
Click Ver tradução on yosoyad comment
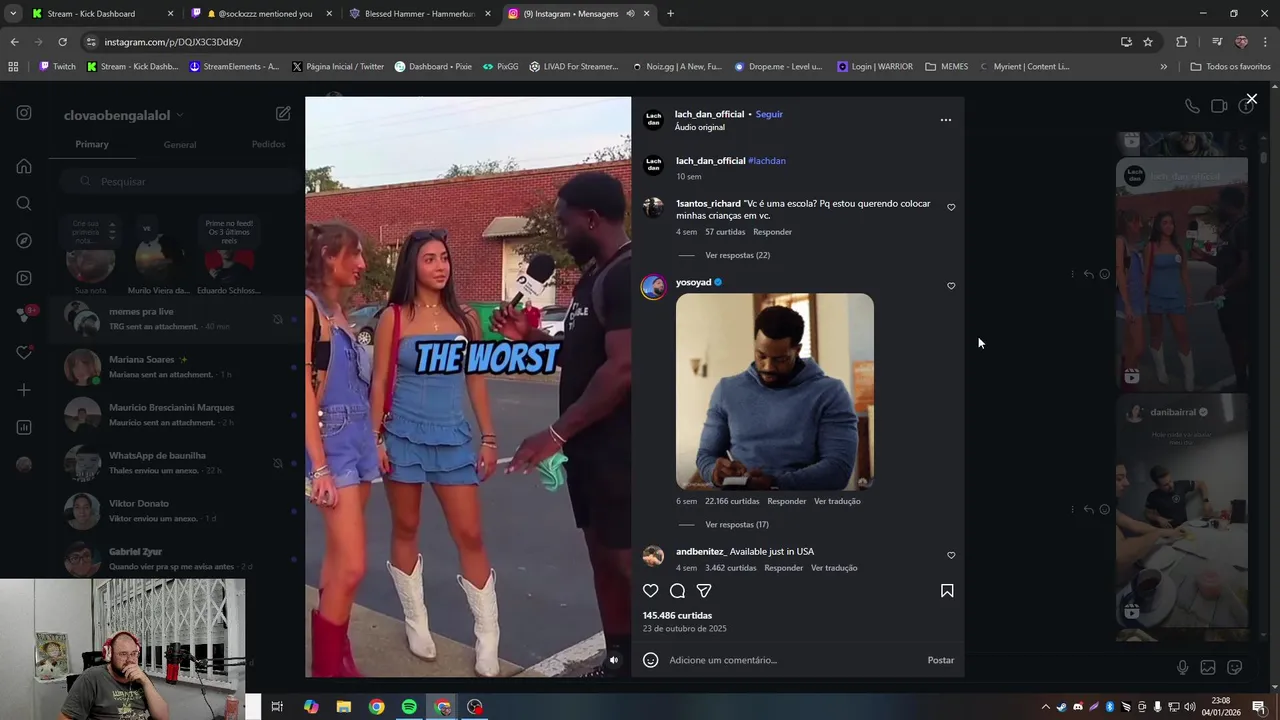click(x=837, y=501)
